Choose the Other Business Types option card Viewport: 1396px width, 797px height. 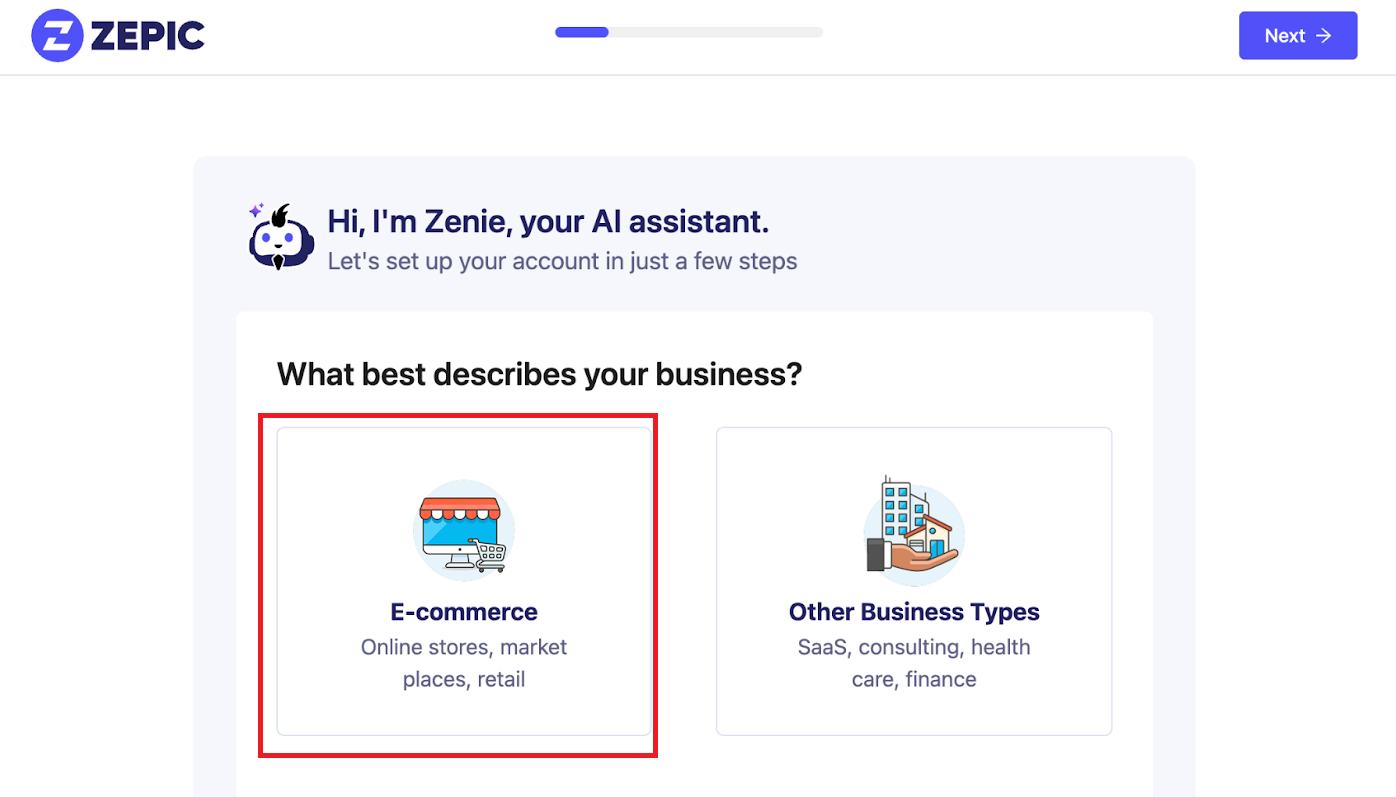pyautogui.click(x=914, y=581)
